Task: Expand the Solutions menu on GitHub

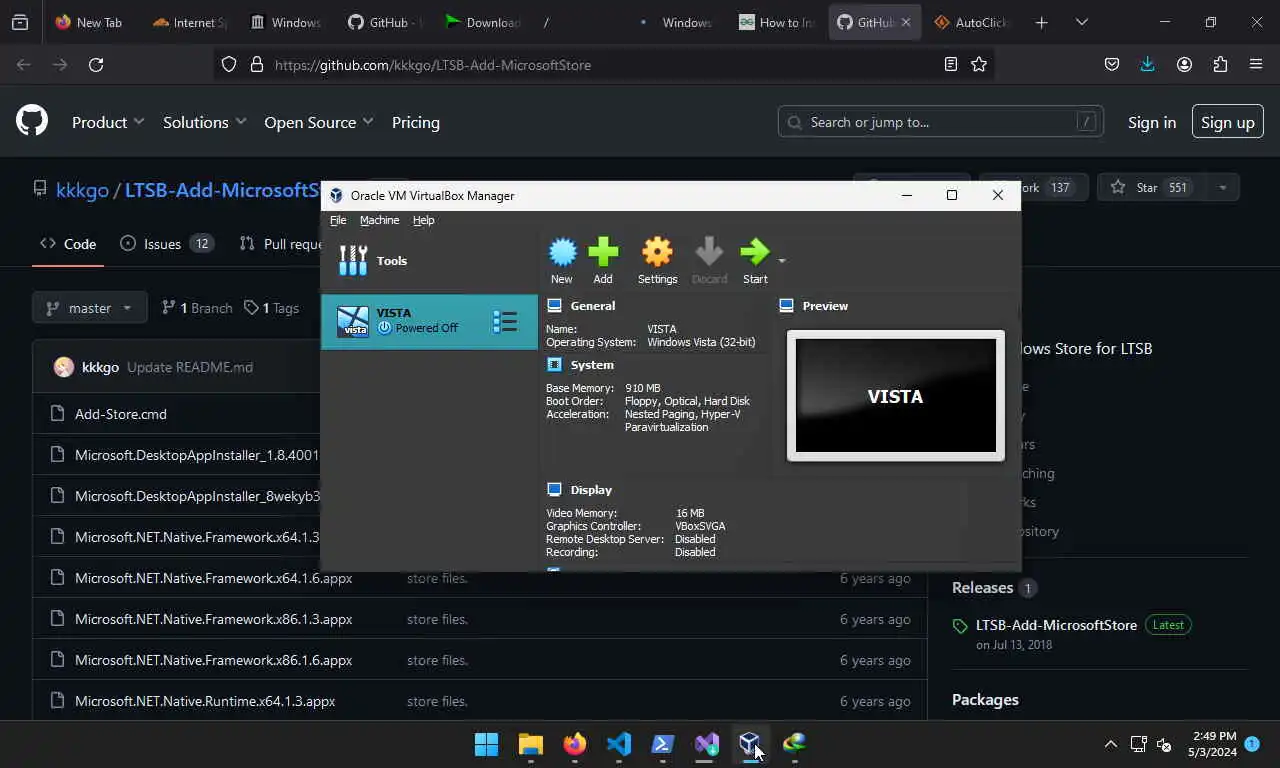Action: point(205,122)
